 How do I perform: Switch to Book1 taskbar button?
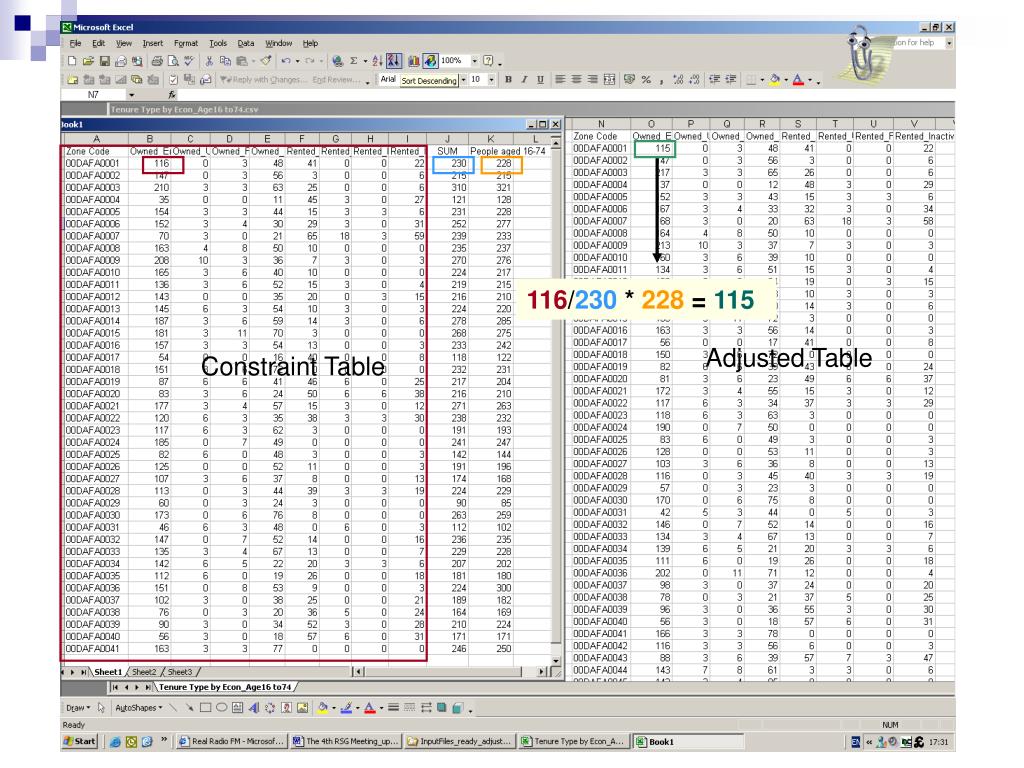point(689,742)
